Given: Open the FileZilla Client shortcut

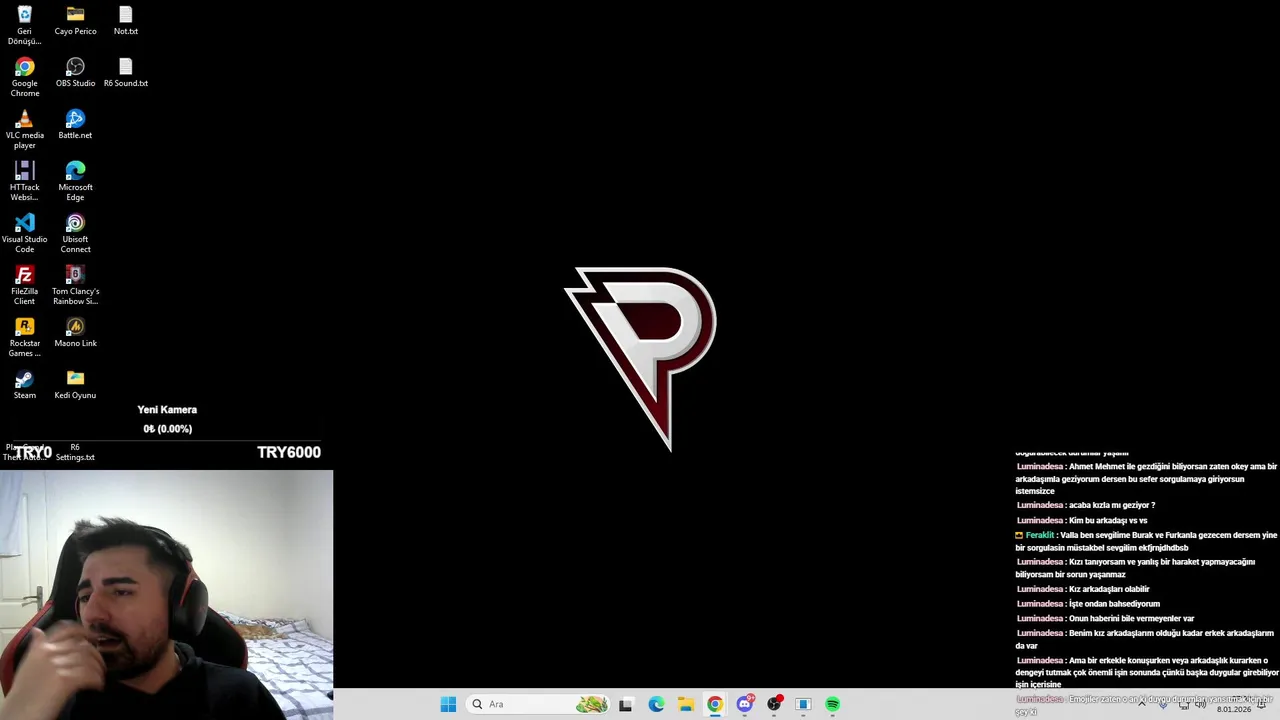Looking at the screenshot, I should click(24, 285).
